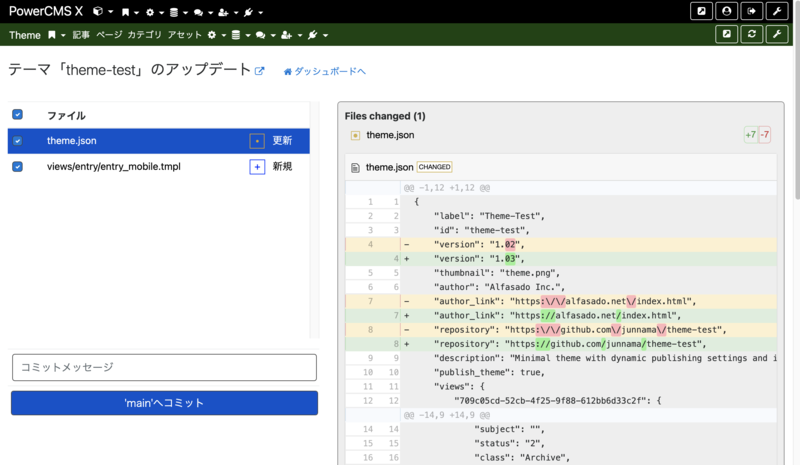This screenshot has height=465, width=800.
Task: Open the bookmark menu in the black top bar
Action: (x=130, y=12)
